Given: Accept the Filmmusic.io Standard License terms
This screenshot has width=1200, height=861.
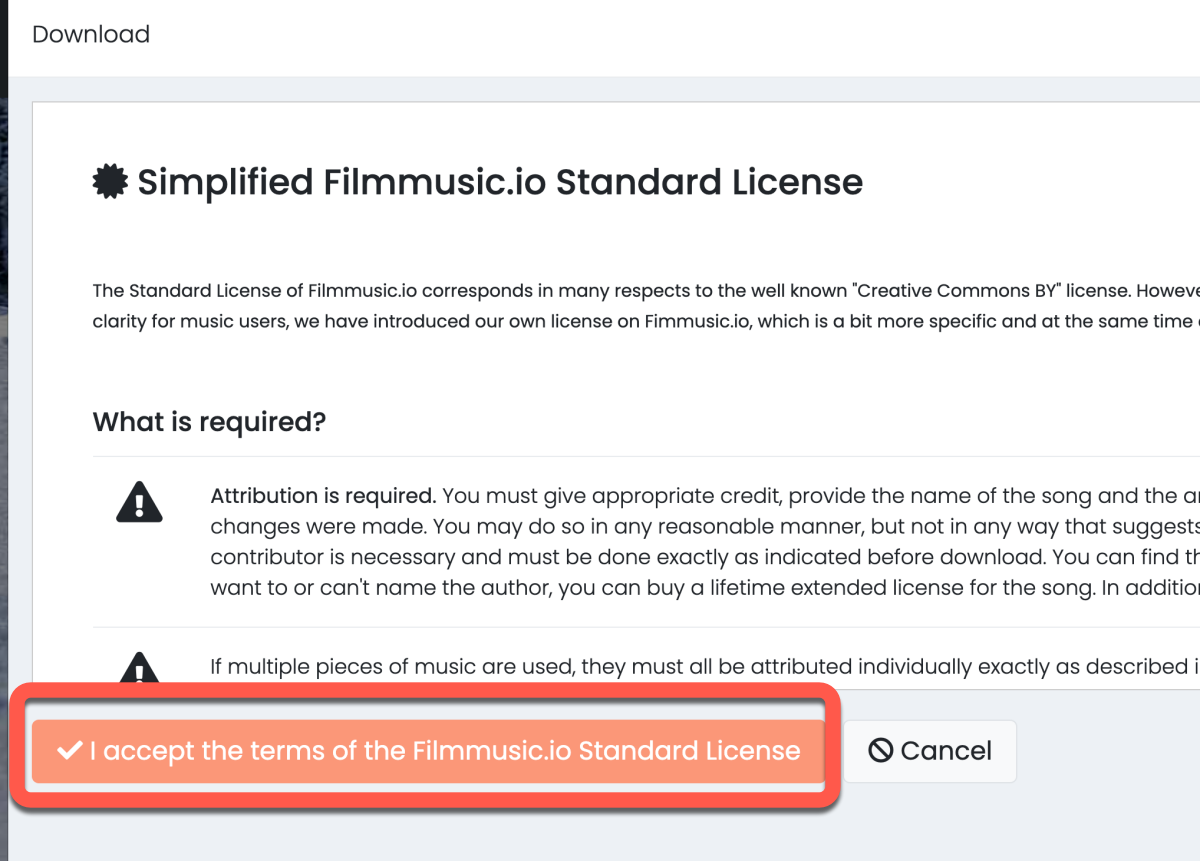Looking at the screenshot, I should tap(428, 751).
